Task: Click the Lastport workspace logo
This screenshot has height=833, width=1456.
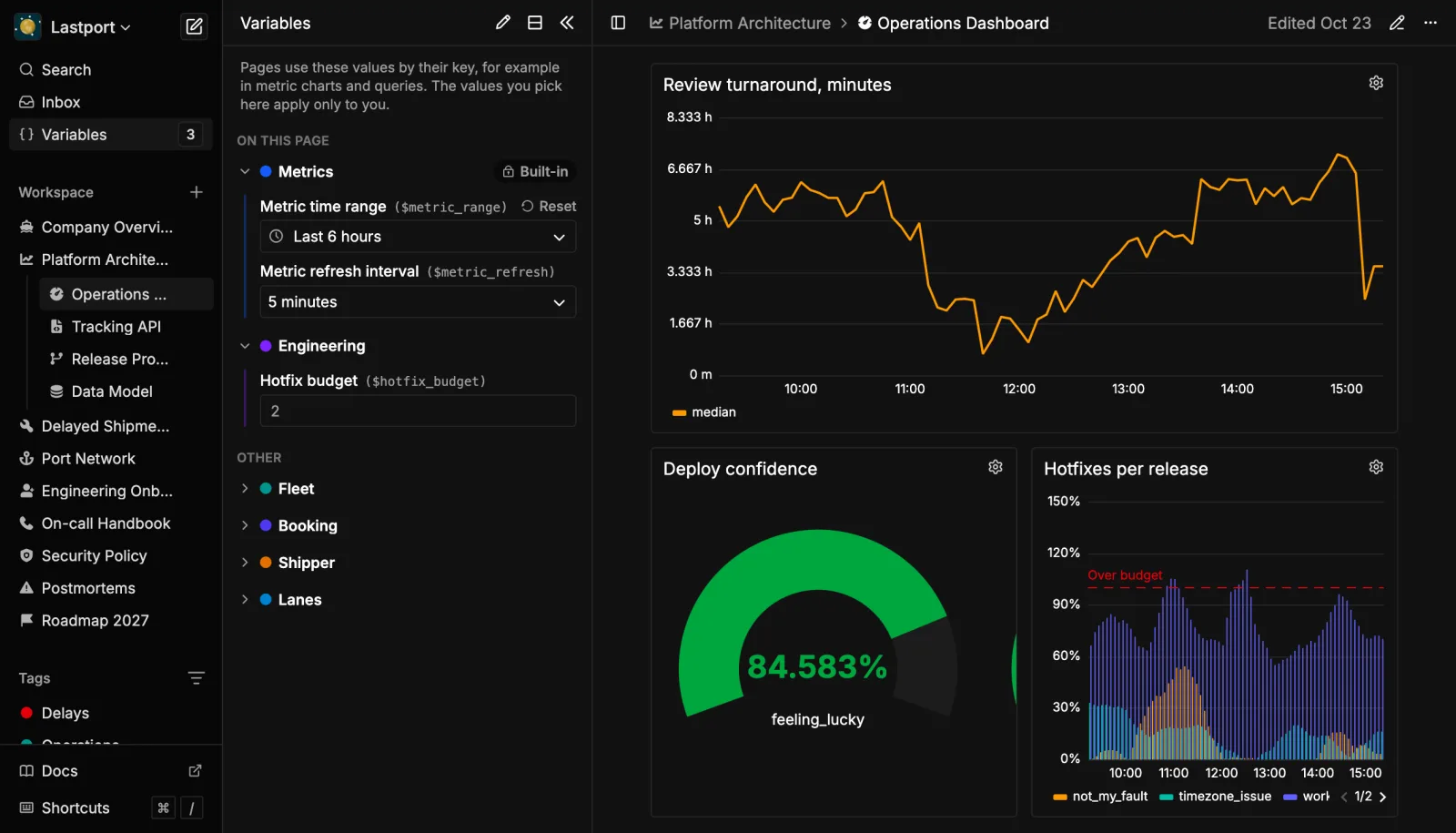Action: pos(28,27)
